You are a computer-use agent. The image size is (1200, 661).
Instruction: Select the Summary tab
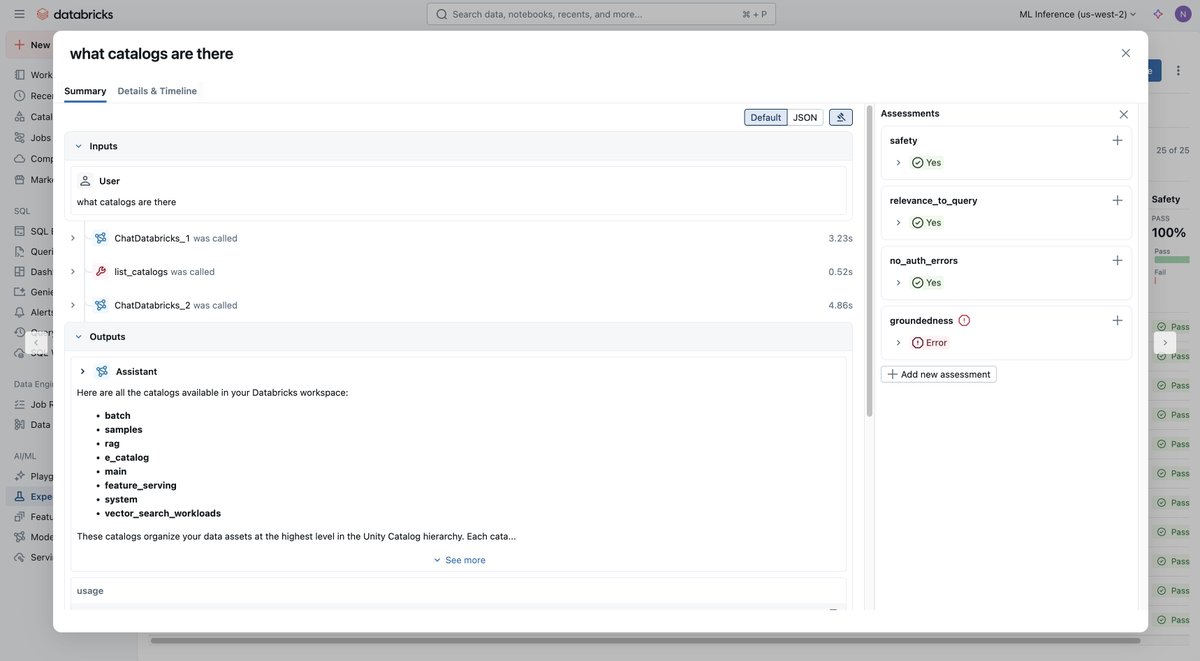85,91
